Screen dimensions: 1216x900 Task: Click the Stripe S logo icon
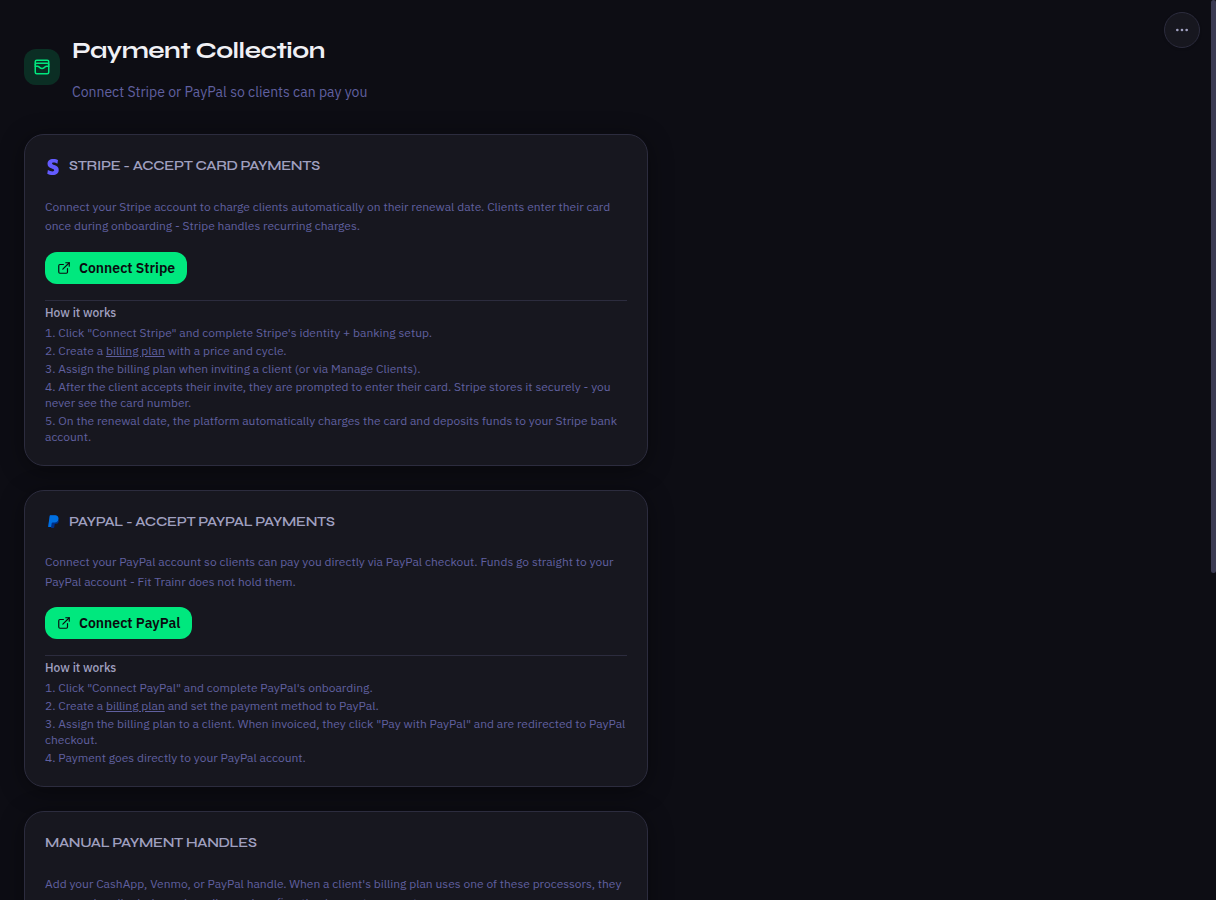tap(53, 166)
